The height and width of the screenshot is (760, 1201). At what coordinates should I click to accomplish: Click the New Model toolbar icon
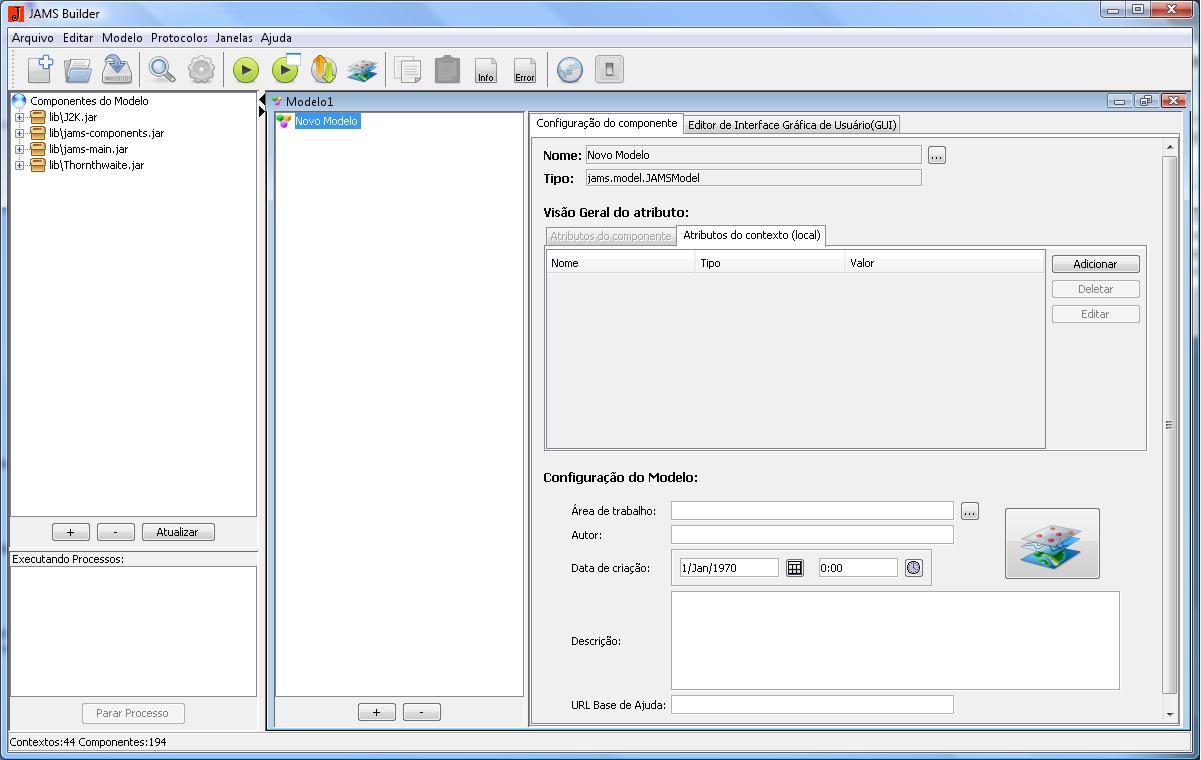pos(40,70)
